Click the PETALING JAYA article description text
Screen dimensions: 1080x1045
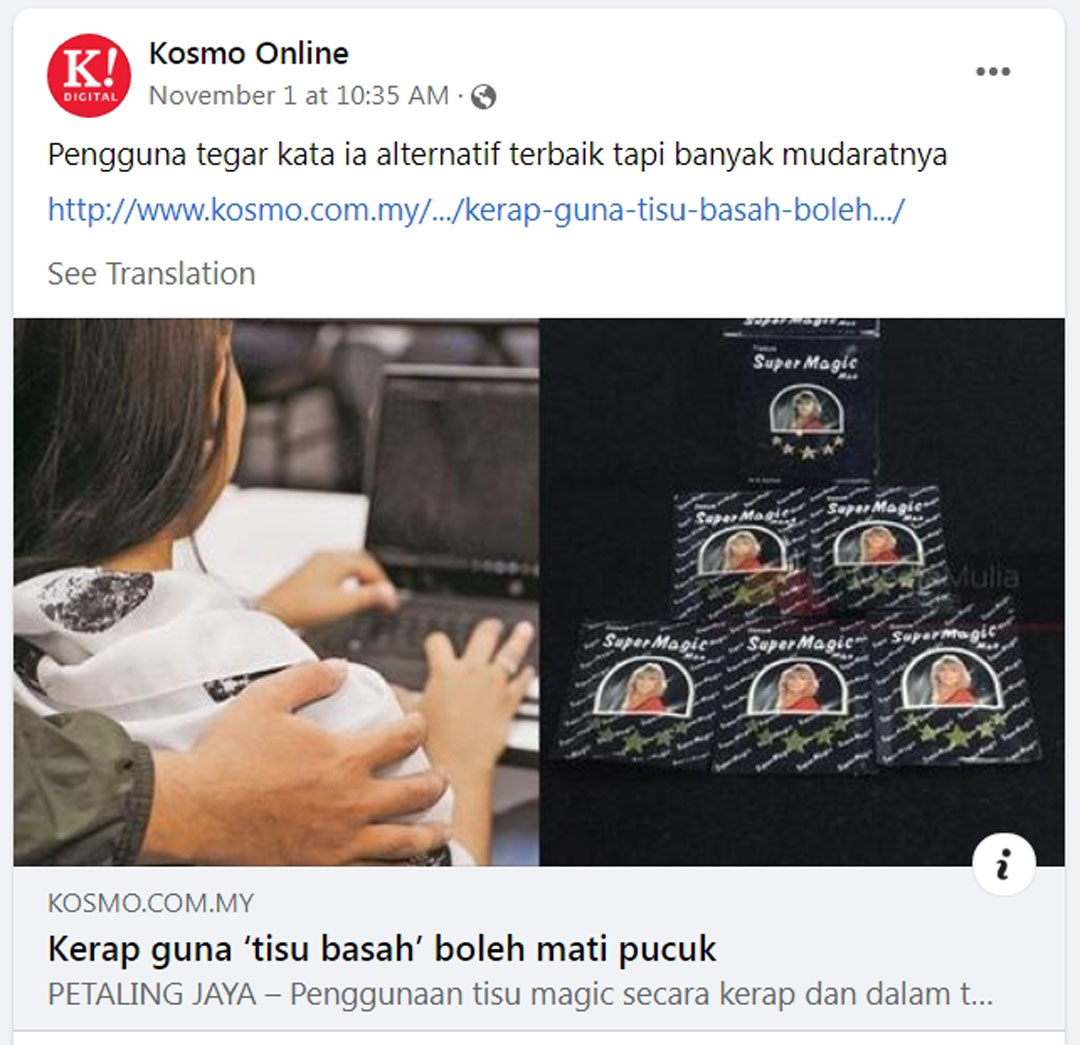point(520,994)
